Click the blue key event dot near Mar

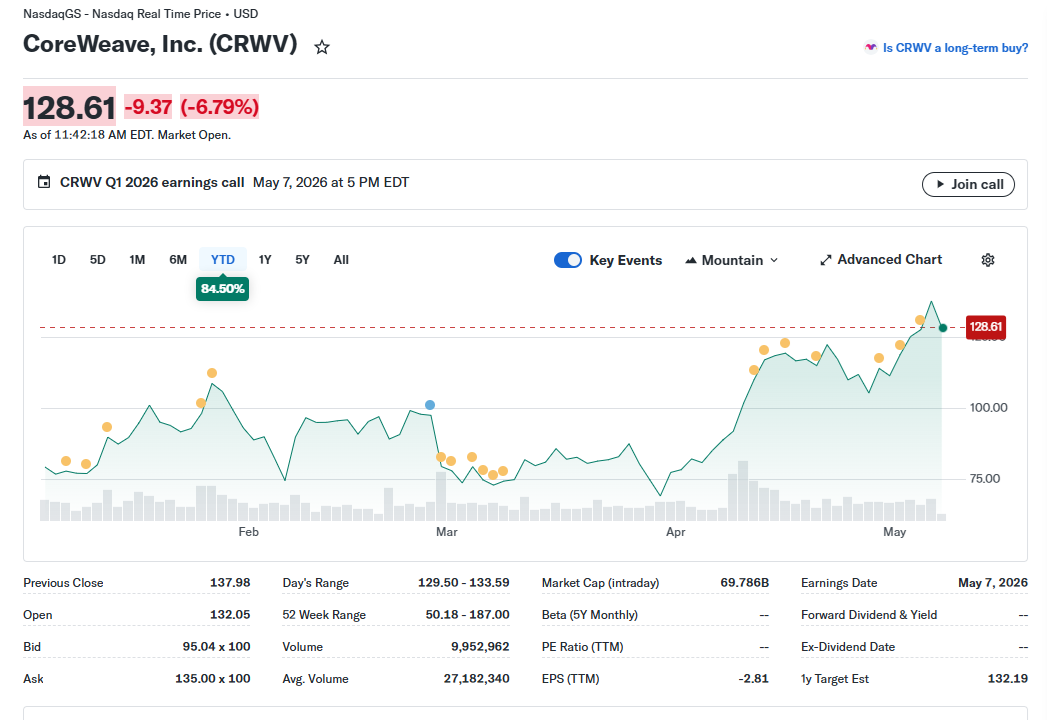(430, 405)
